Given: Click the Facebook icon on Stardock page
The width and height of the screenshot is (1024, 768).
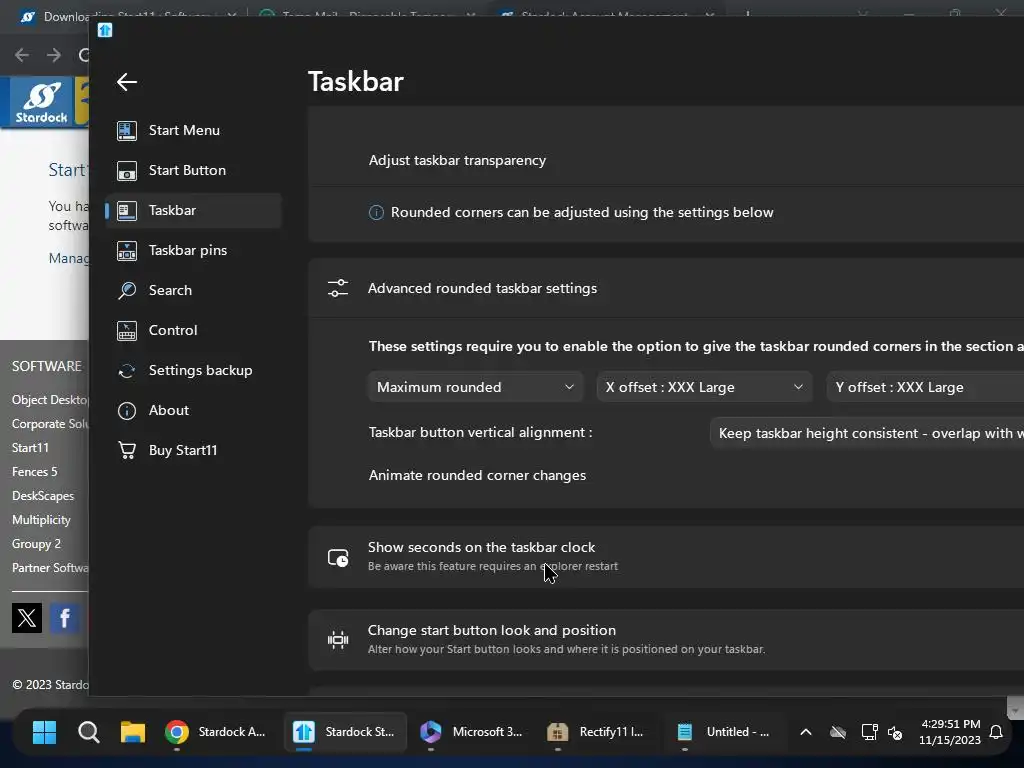Looking at the screenshot, I should (65, 618).
